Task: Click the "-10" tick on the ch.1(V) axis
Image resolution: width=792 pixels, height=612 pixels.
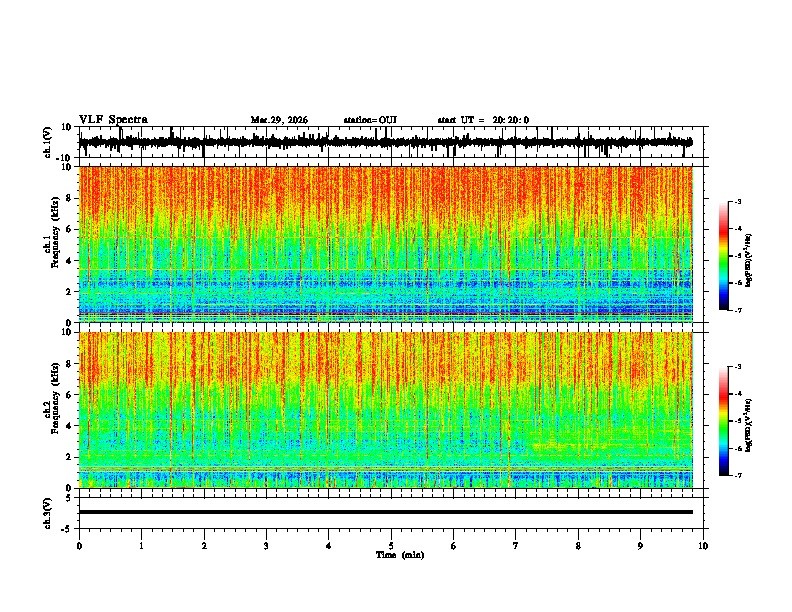Action: click(x=65, y=158)
